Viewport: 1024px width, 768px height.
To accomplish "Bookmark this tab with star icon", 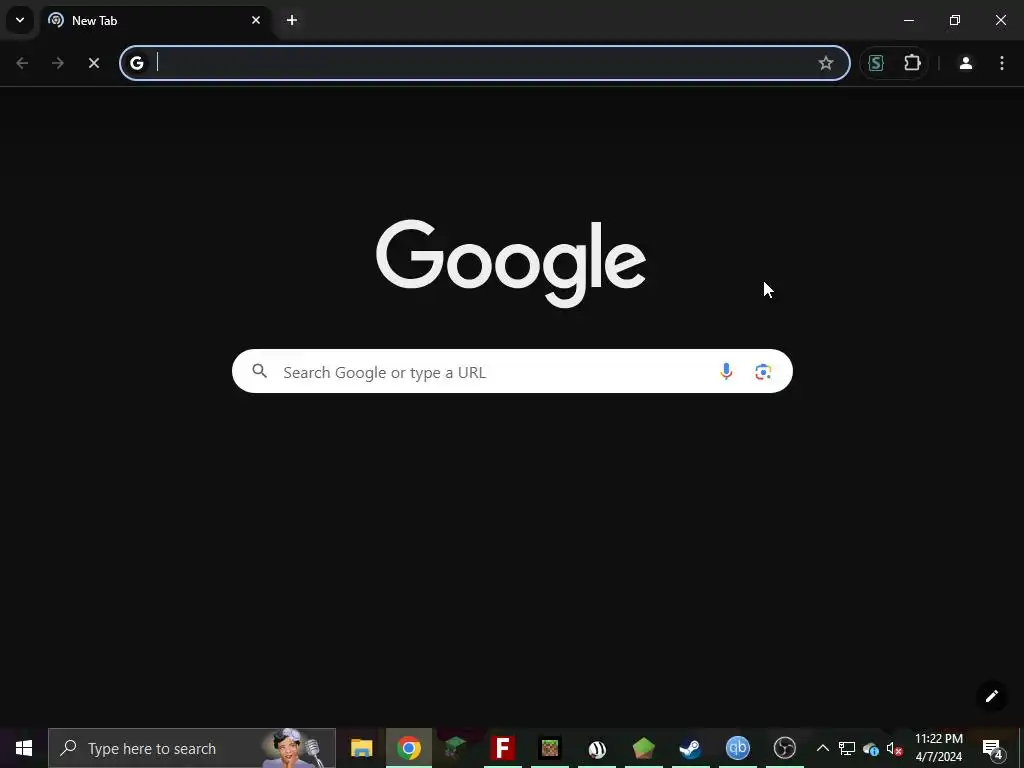I will point(826,63).
